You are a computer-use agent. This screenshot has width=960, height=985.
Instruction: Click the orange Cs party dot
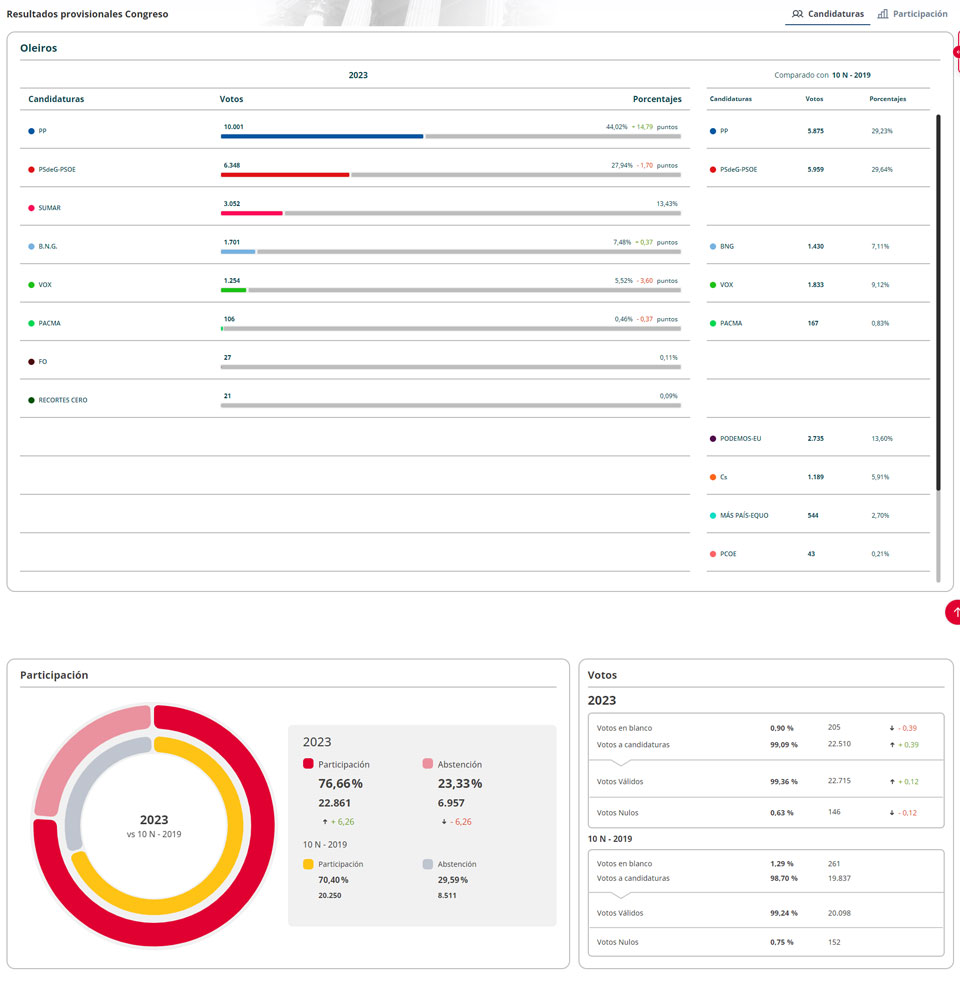(x=712, y=477)
